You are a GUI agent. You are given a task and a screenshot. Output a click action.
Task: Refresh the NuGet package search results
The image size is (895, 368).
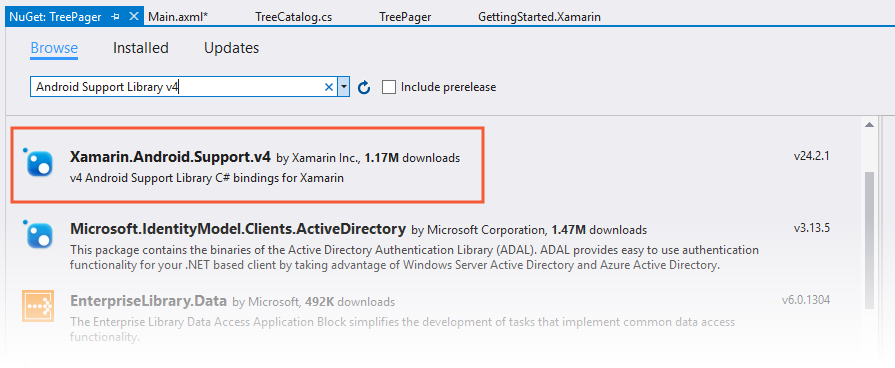(364, 87)
